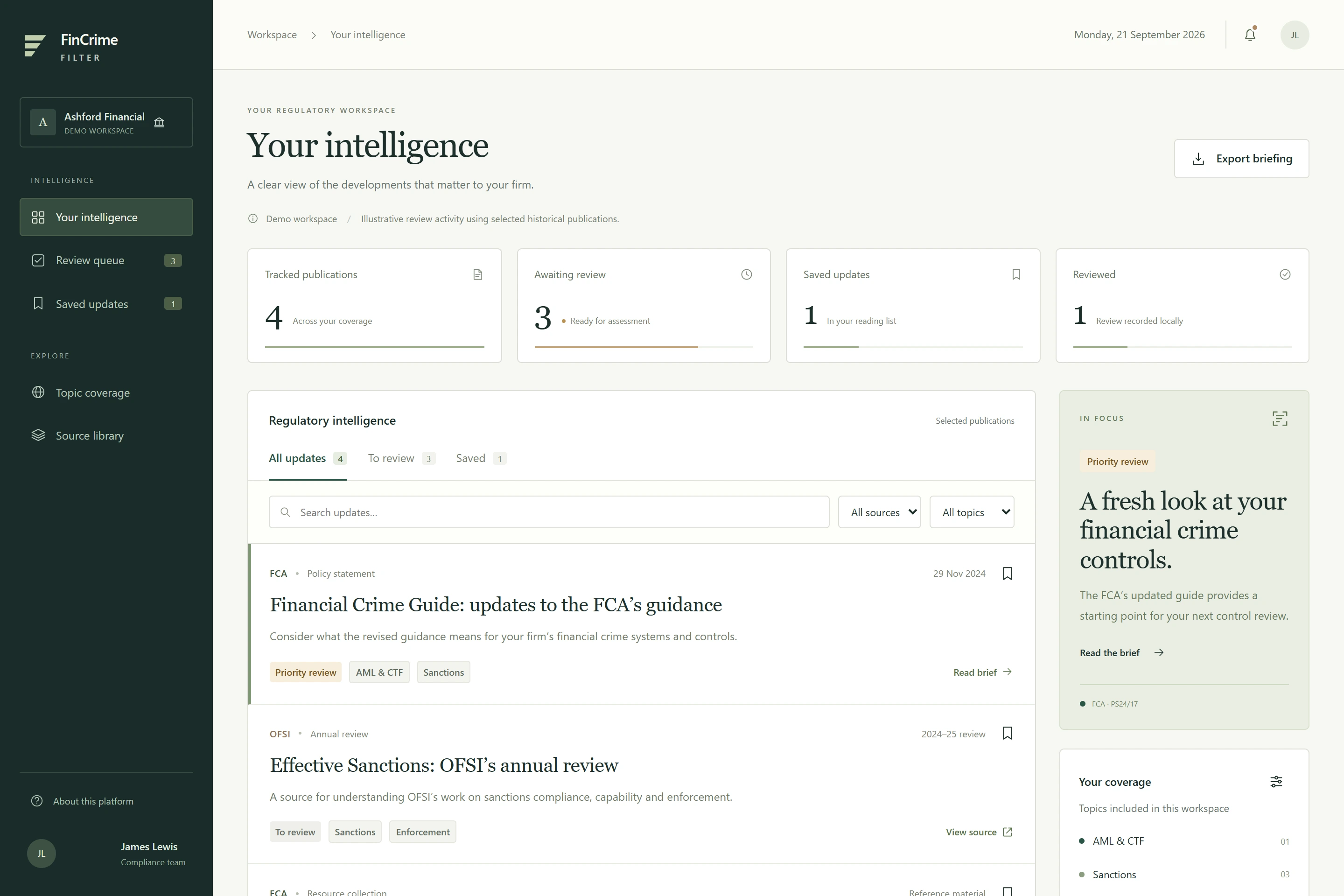Click the FCA · PS24/17 reference
Screen dimensions: 1344x896
pyautogui.click(x=1114, y=704)
